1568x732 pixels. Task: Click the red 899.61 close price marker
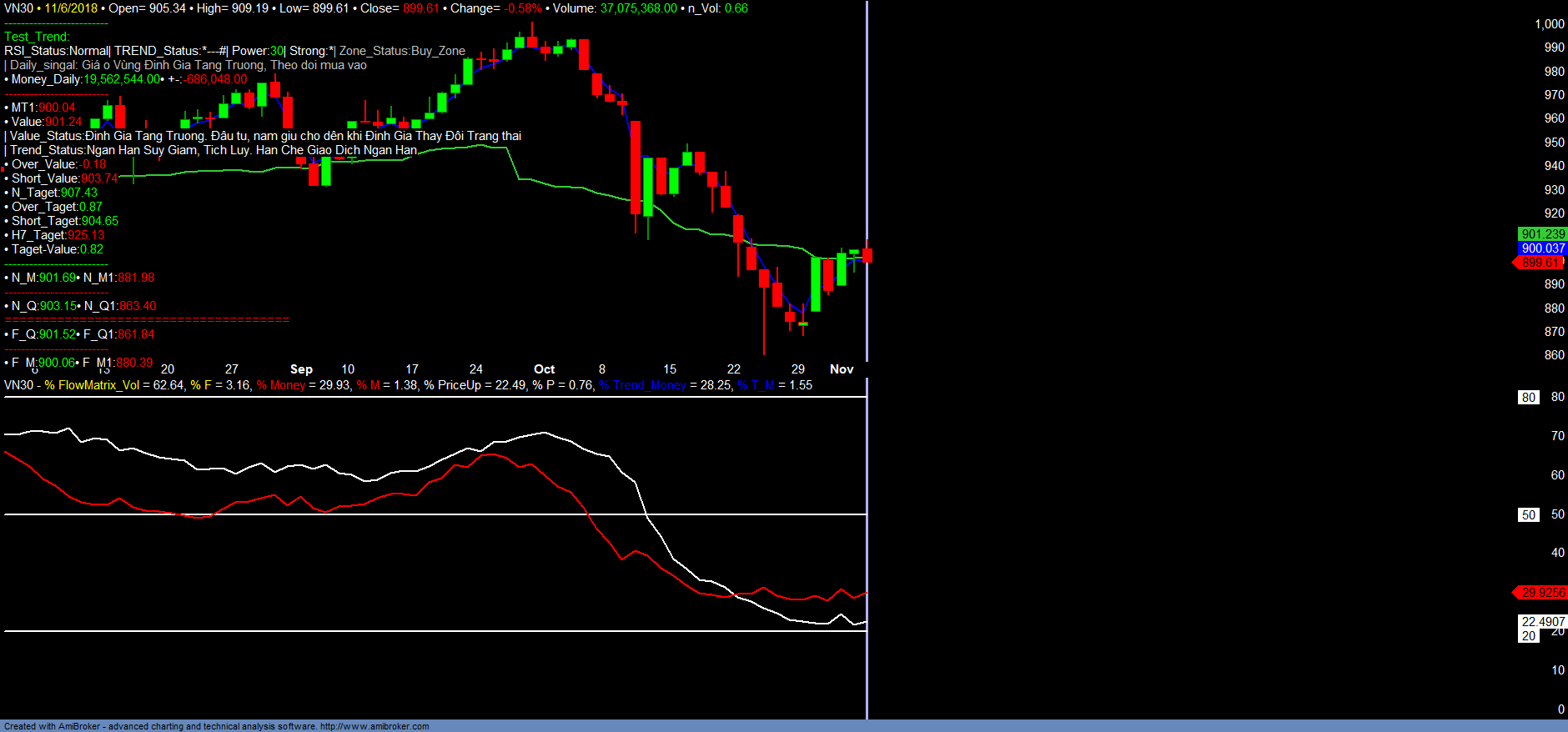[1539, 263]
